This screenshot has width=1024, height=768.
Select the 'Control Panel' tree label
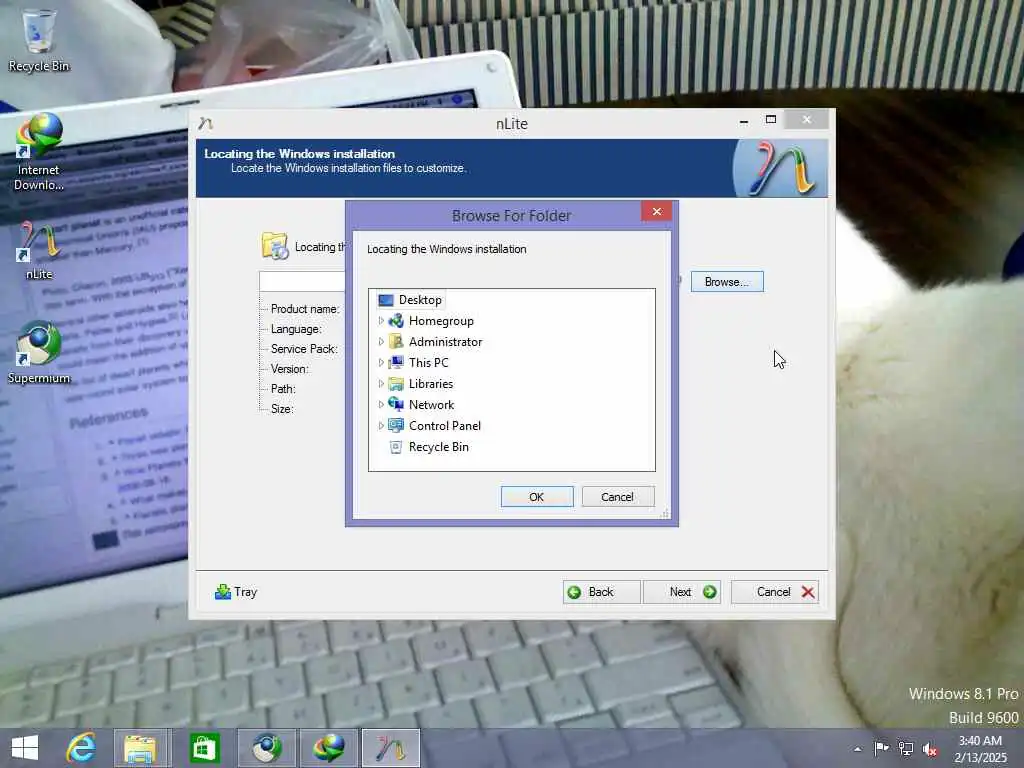(445, 425)
